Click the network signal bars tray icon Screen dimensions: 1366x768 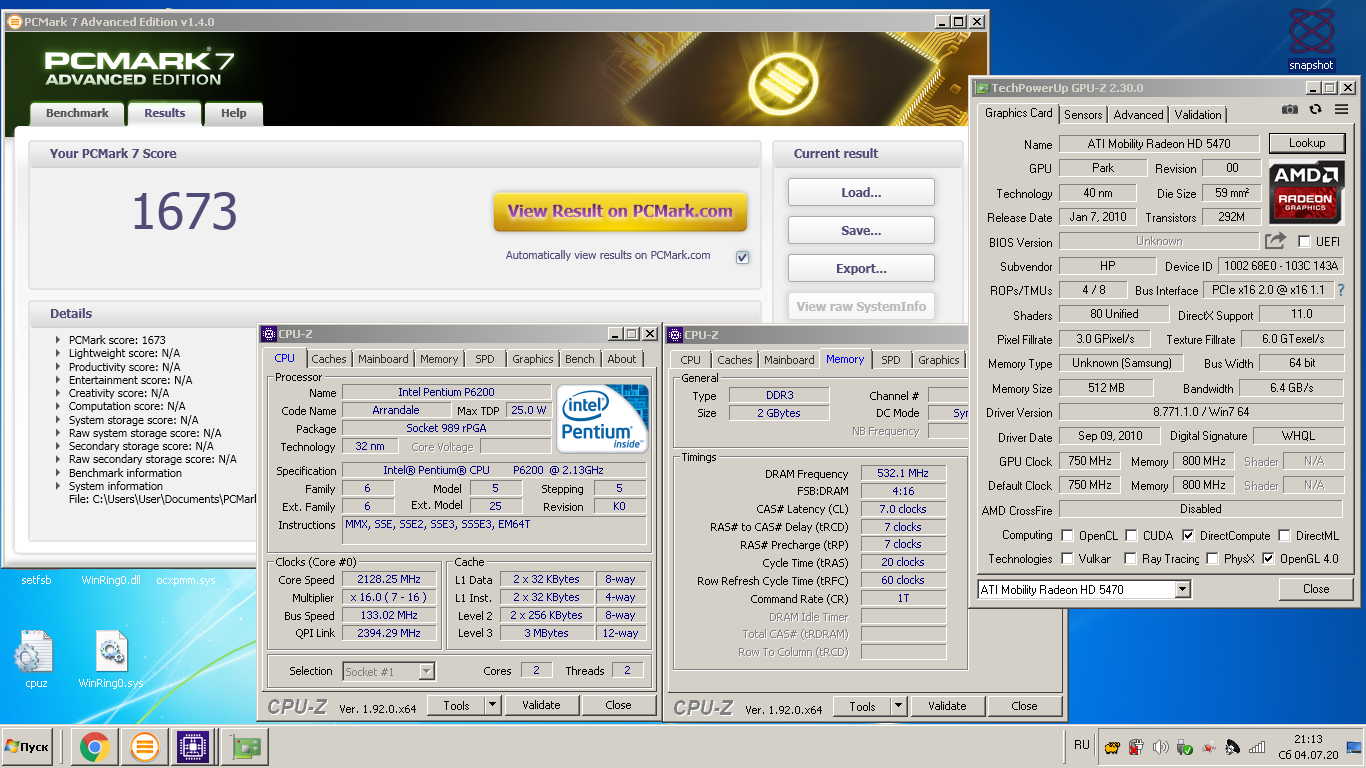(x=1258, y=747)
